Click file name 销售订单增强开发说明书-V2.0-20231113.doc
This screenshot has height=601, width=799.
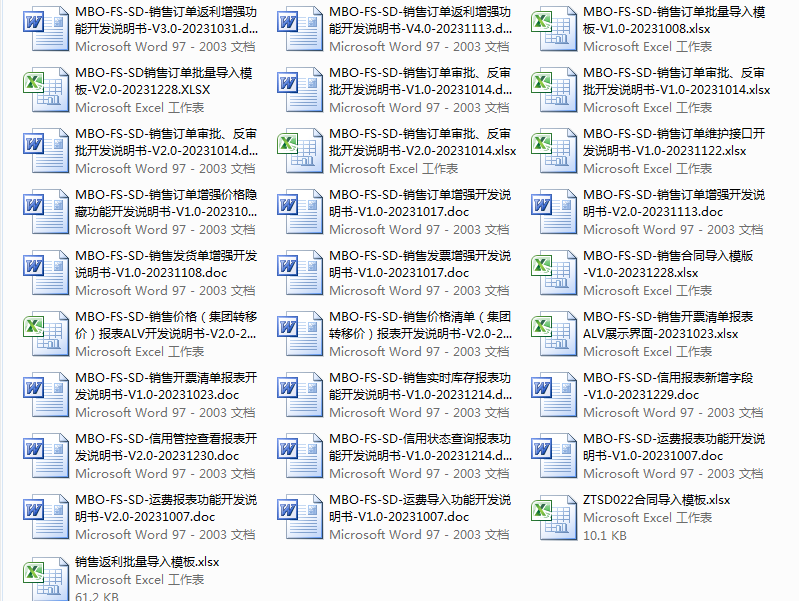click(x=674, y=203)
